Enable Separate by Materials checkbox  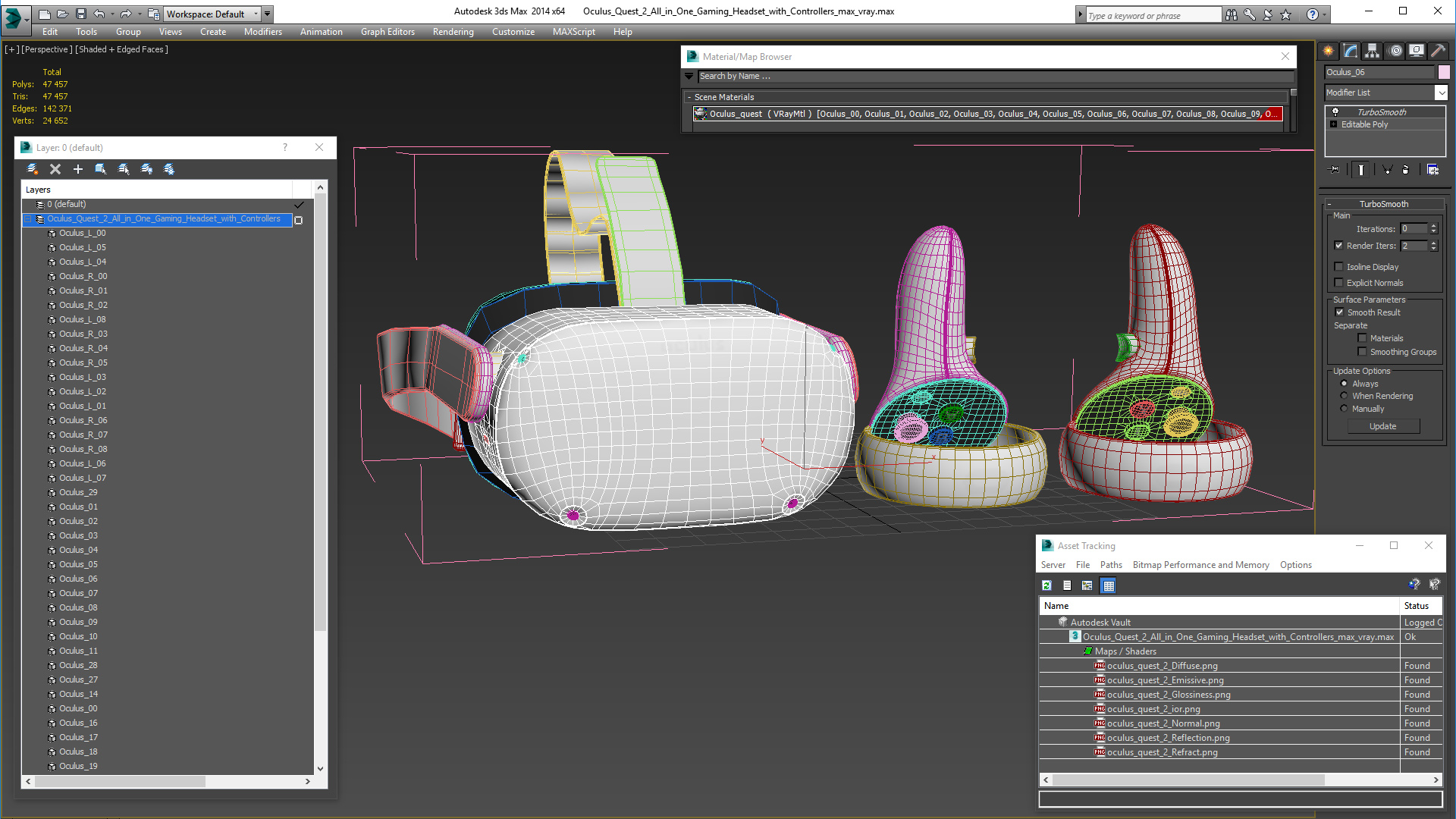pyautogui.click(x=1362, y=338)
